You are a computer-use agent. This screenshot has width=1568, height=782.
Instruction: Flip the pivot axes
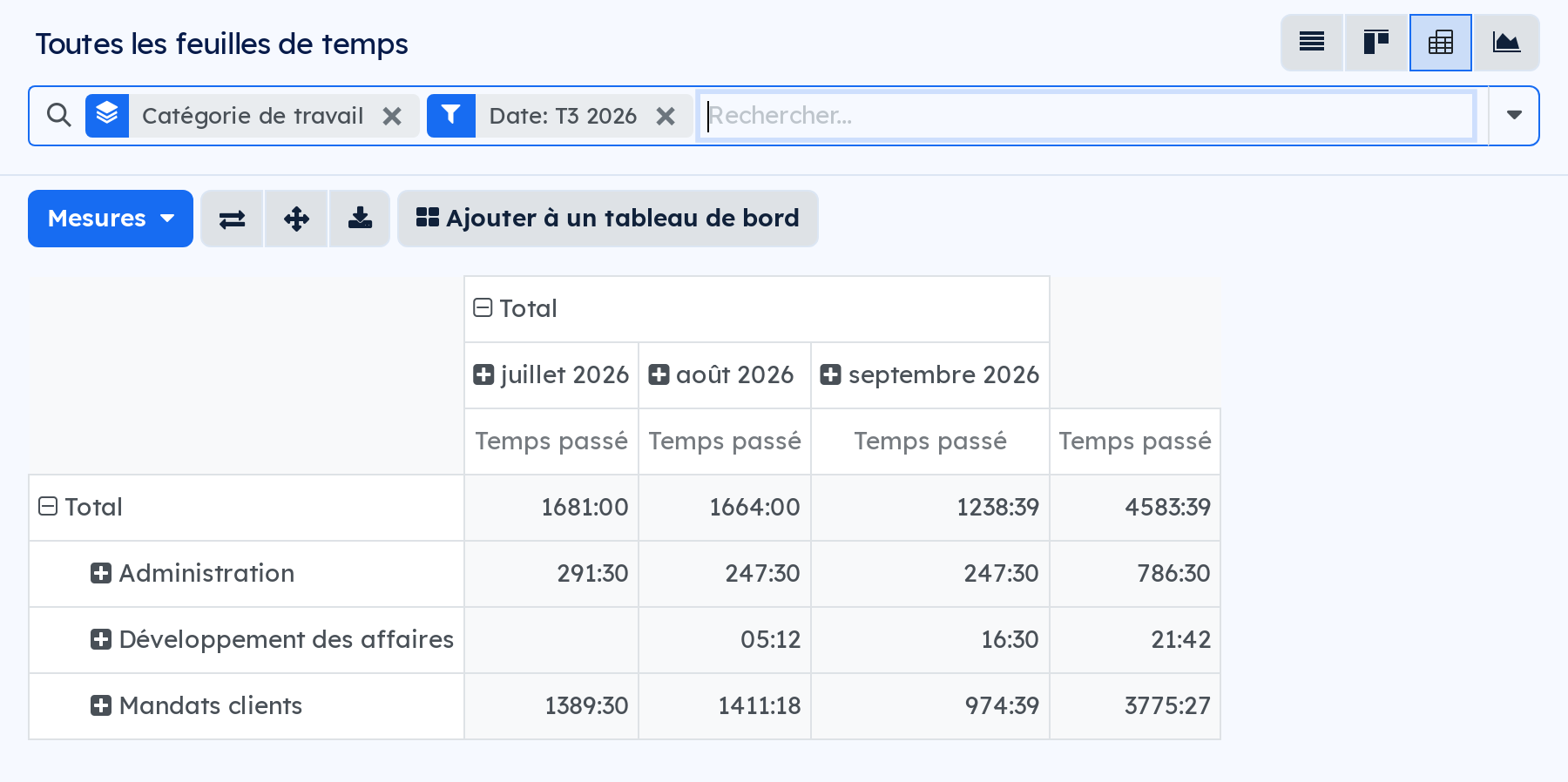[x=232, y=219]
